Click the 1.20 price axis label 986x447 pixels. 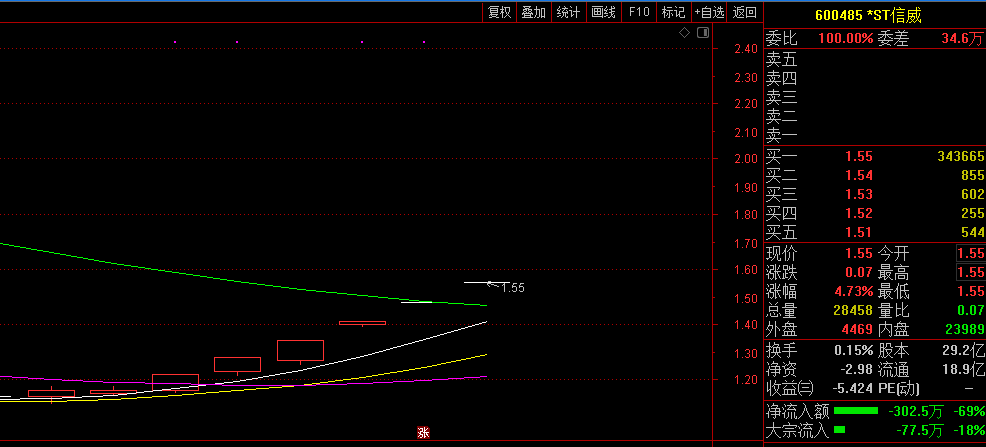coord(746,380)
